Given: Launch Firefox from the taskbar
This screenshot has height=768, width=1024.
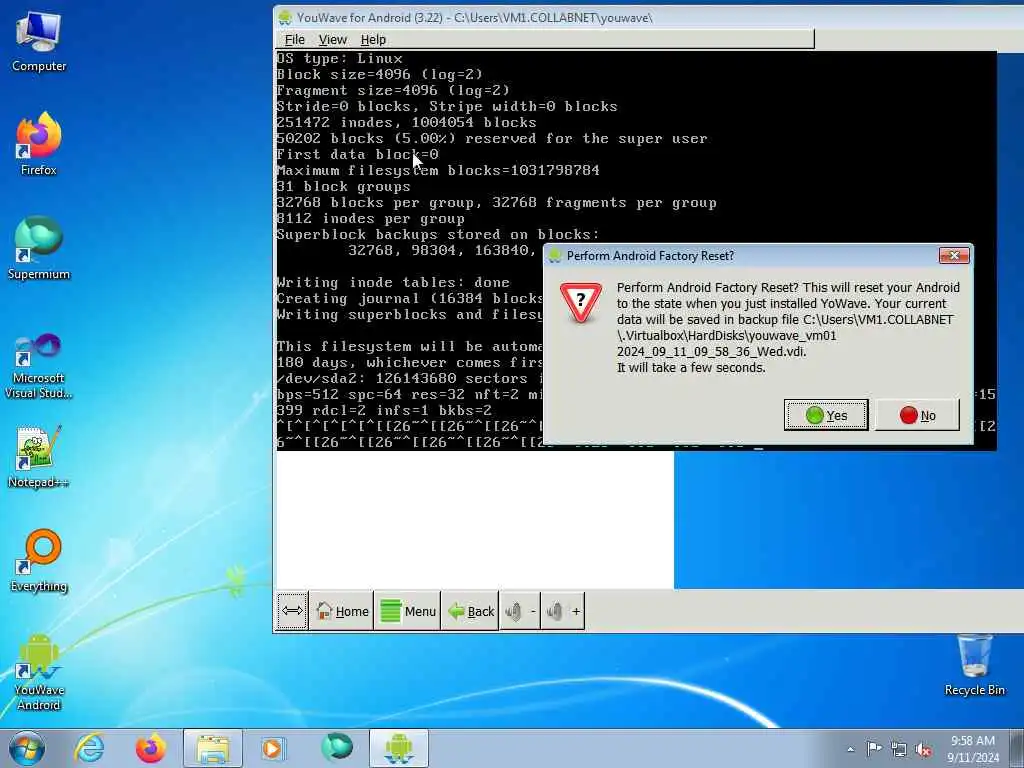Looking at the screenshot, I should click(x=150, y=748).
